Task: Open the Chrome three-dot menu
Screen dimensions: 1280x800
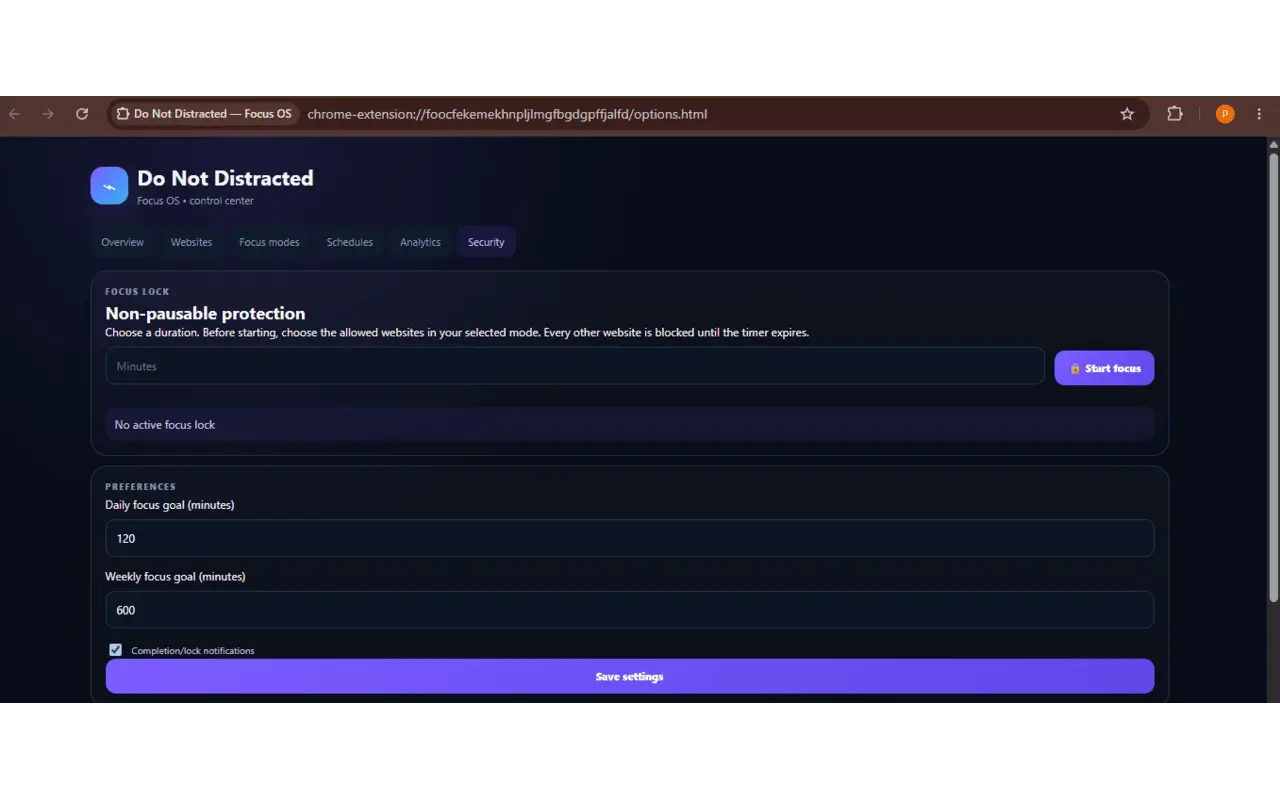Action: pyautogui.click(x=1259, y=114)
